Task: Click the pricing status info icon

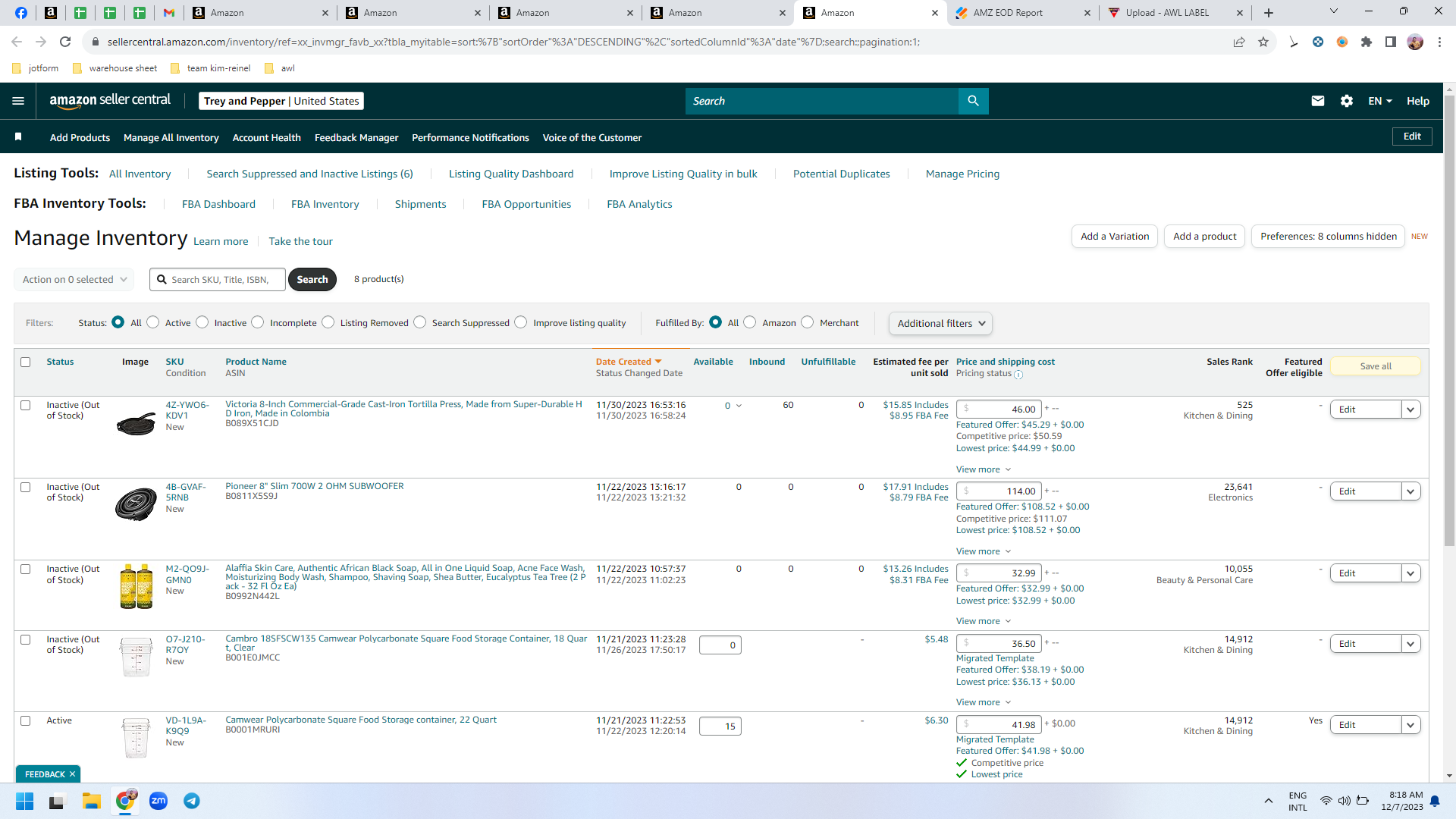Action: [1018, 374]
